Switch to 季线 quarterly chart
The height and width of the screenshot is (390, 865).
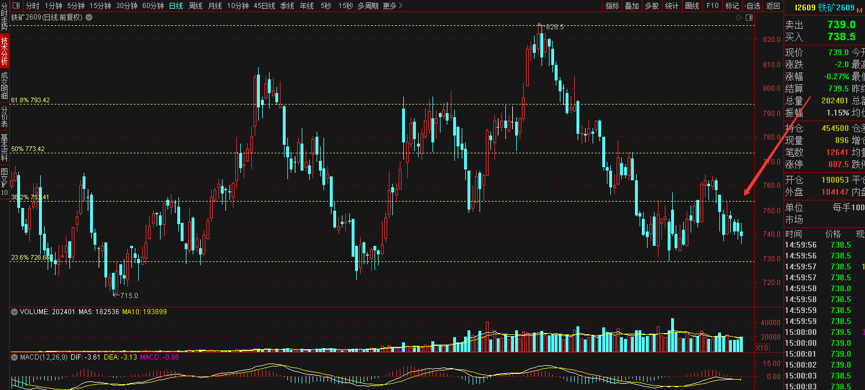coord(287,6)
